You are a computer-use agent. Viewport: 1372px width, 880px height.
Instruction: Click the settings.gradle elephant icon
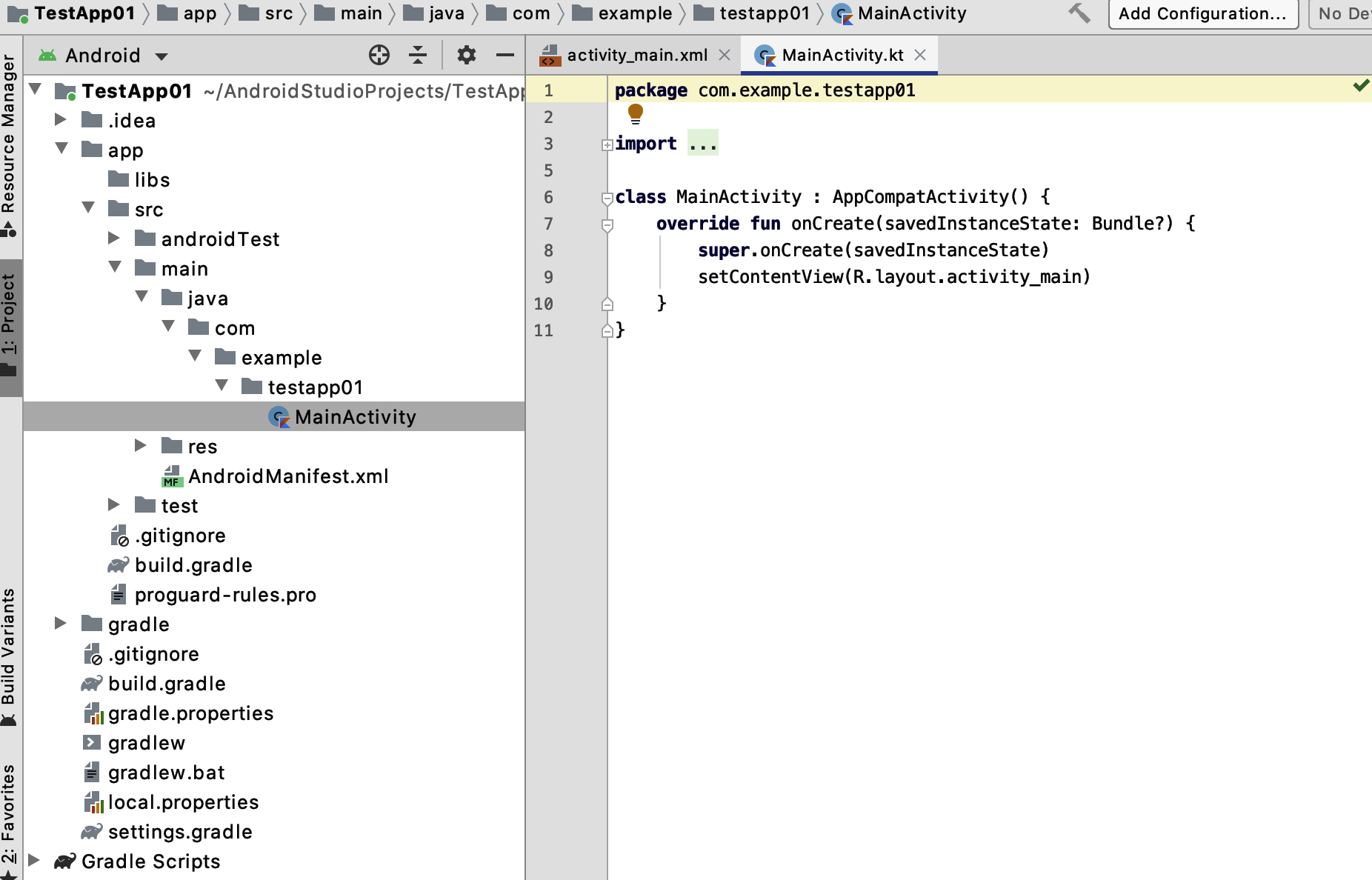pos(92,832)
